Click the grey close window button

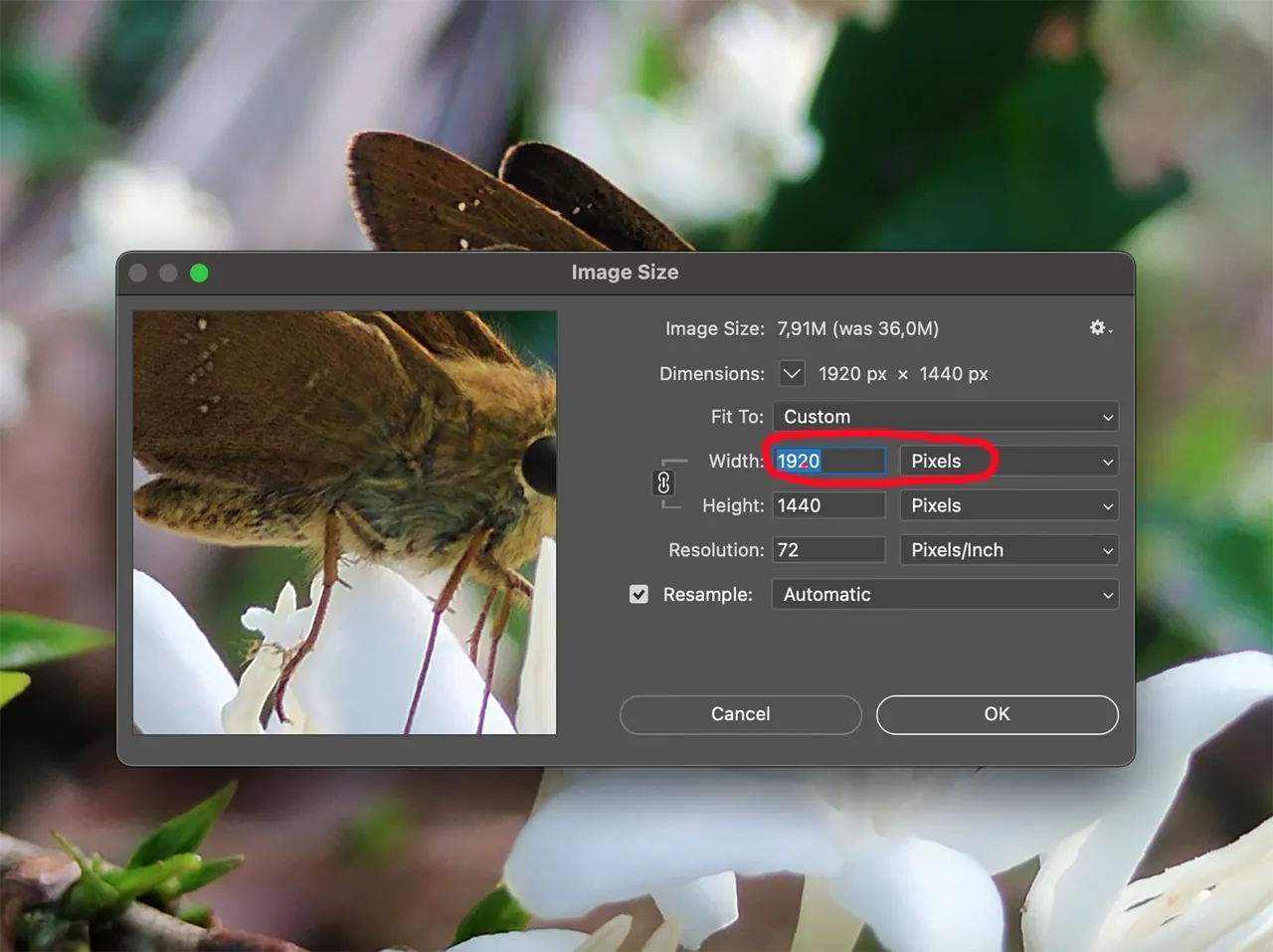coord(138,273)
